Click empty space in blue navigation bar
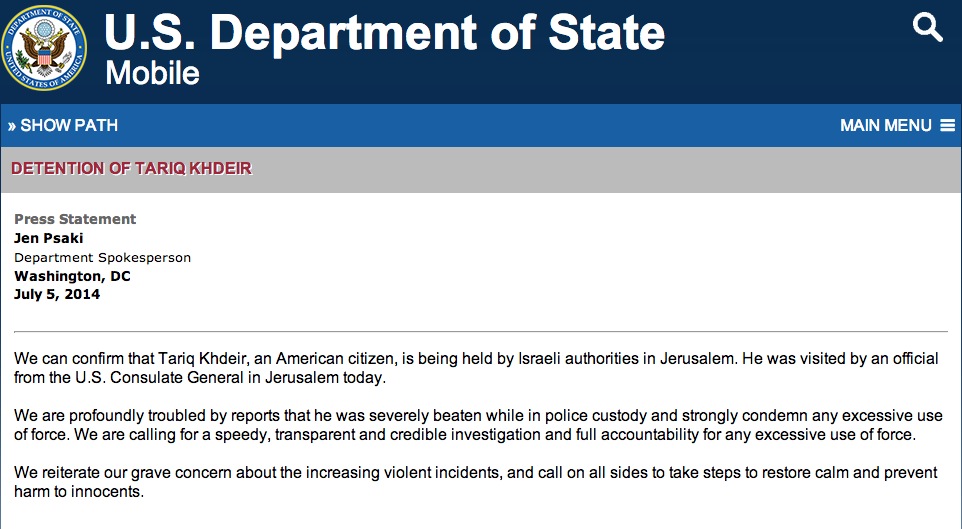Viewport: 962px width, 529px height. [479, 125]
